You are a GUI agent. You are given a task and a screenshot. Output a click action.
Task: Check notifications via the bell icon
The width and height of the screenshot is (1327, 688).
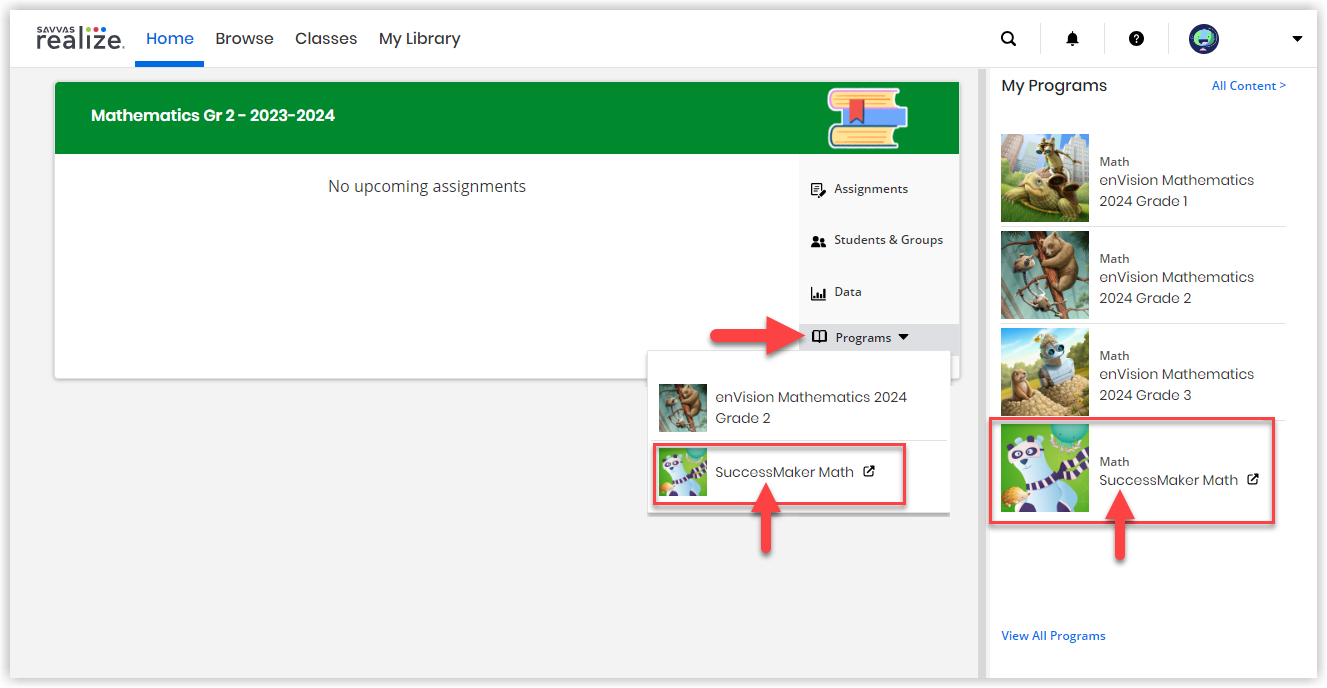point(1071,38)
